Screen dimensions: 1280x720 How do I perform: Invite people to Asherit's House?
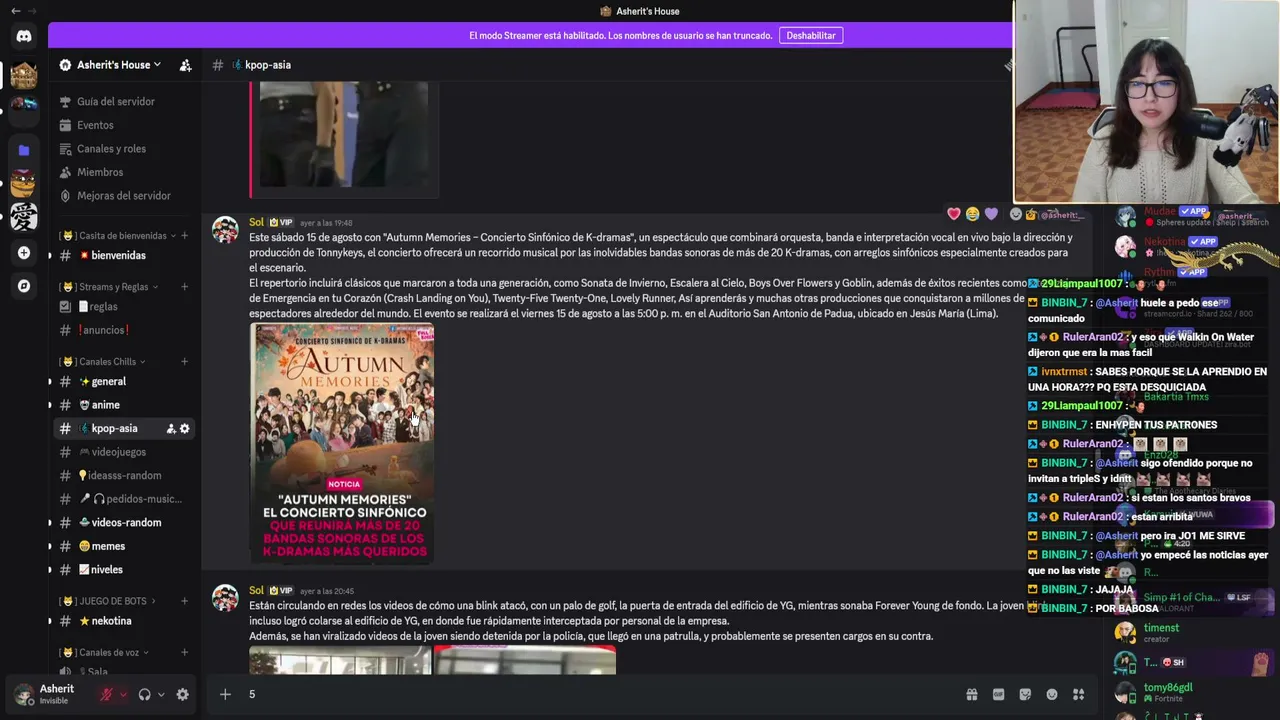point(185,65)
